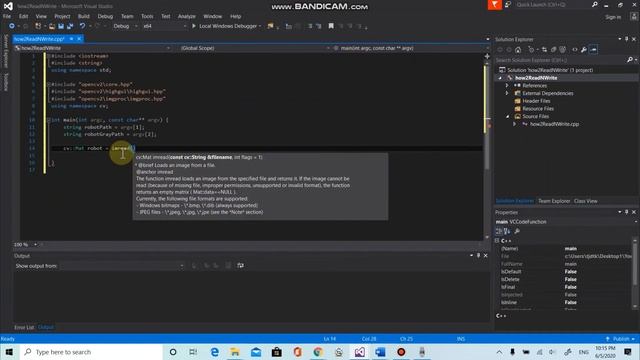Image resolution: width=640 pixels, height=360 pixels.
Task: Switch to the Error List tab
Action: click(24, 327)
